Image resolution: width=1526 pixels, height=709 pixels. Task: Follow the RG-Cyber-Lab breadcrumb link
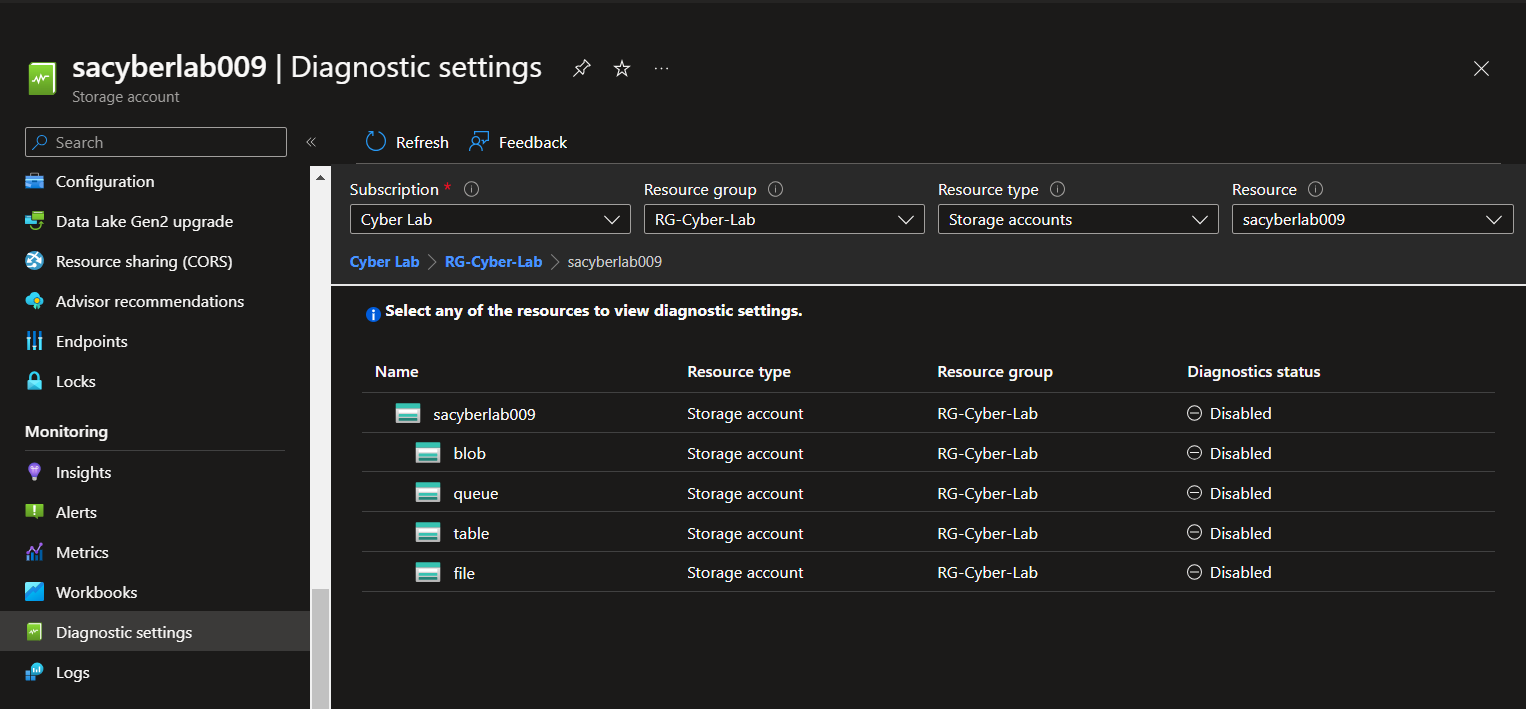pyautogui.click(x=493, y=262)
